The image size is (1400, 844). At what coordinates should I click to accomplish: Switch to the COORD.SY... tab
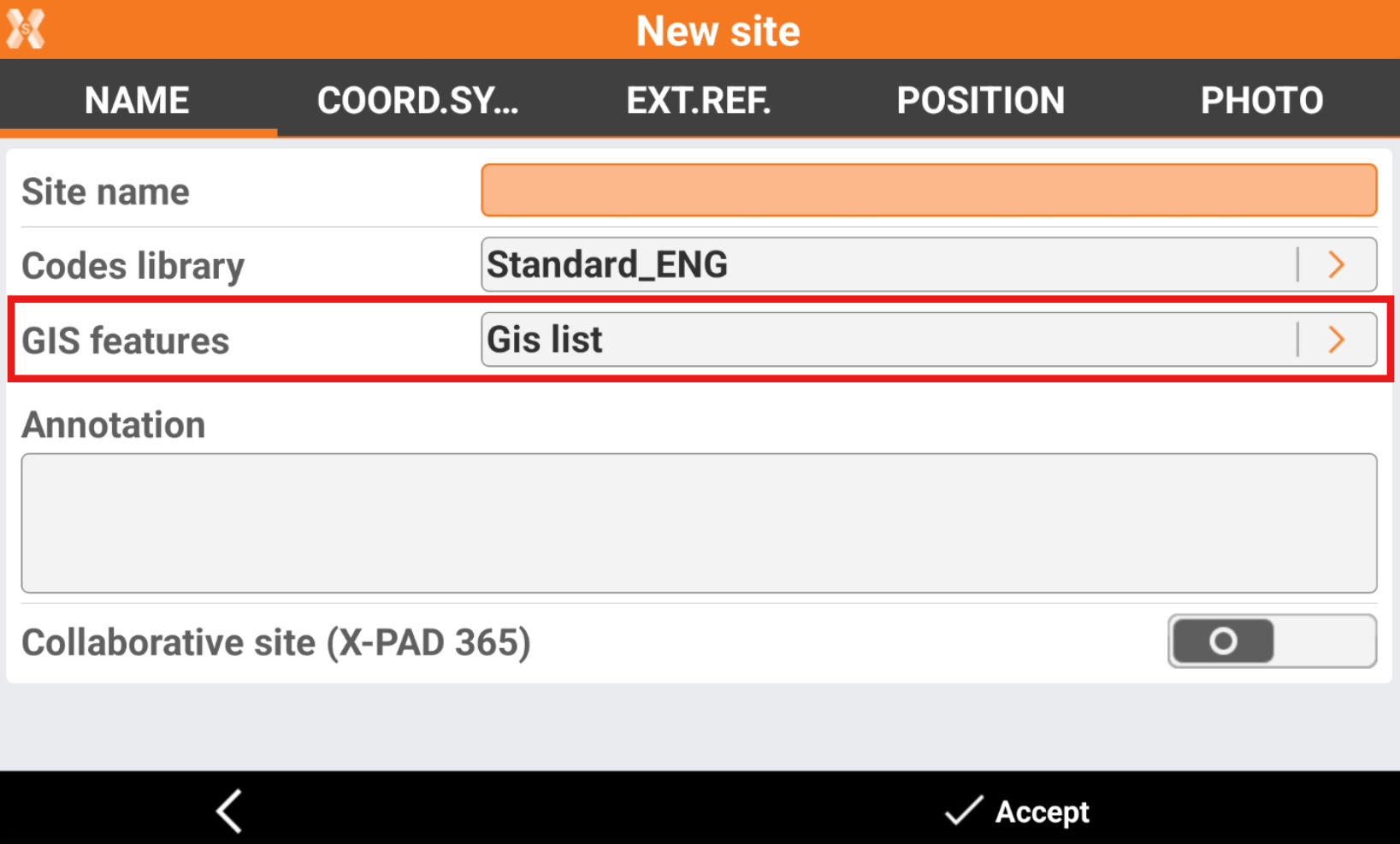coord(417,100)
